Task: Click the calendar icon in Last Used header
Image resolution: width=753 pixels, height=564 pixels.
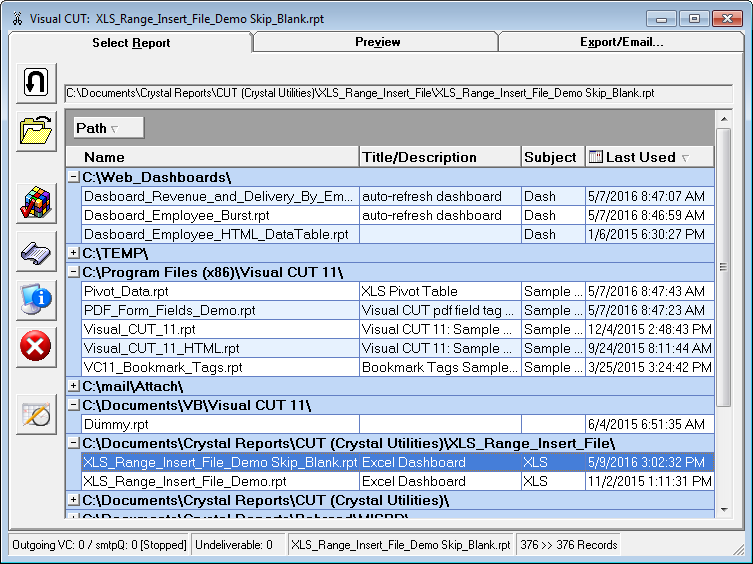Action: click(595, 157)
